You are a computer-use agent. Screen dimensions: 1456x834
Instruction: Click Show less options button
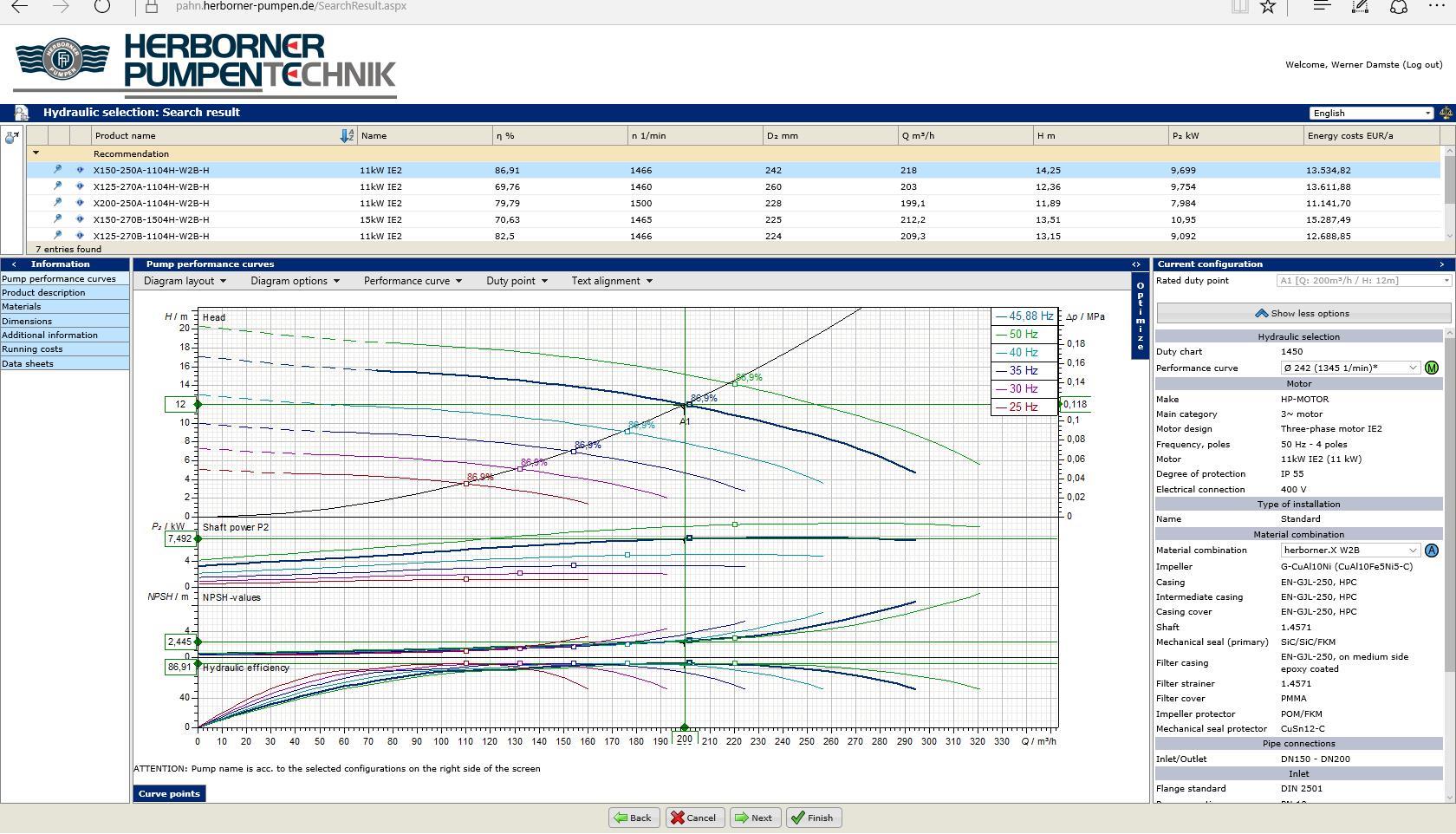(1303, 314)
